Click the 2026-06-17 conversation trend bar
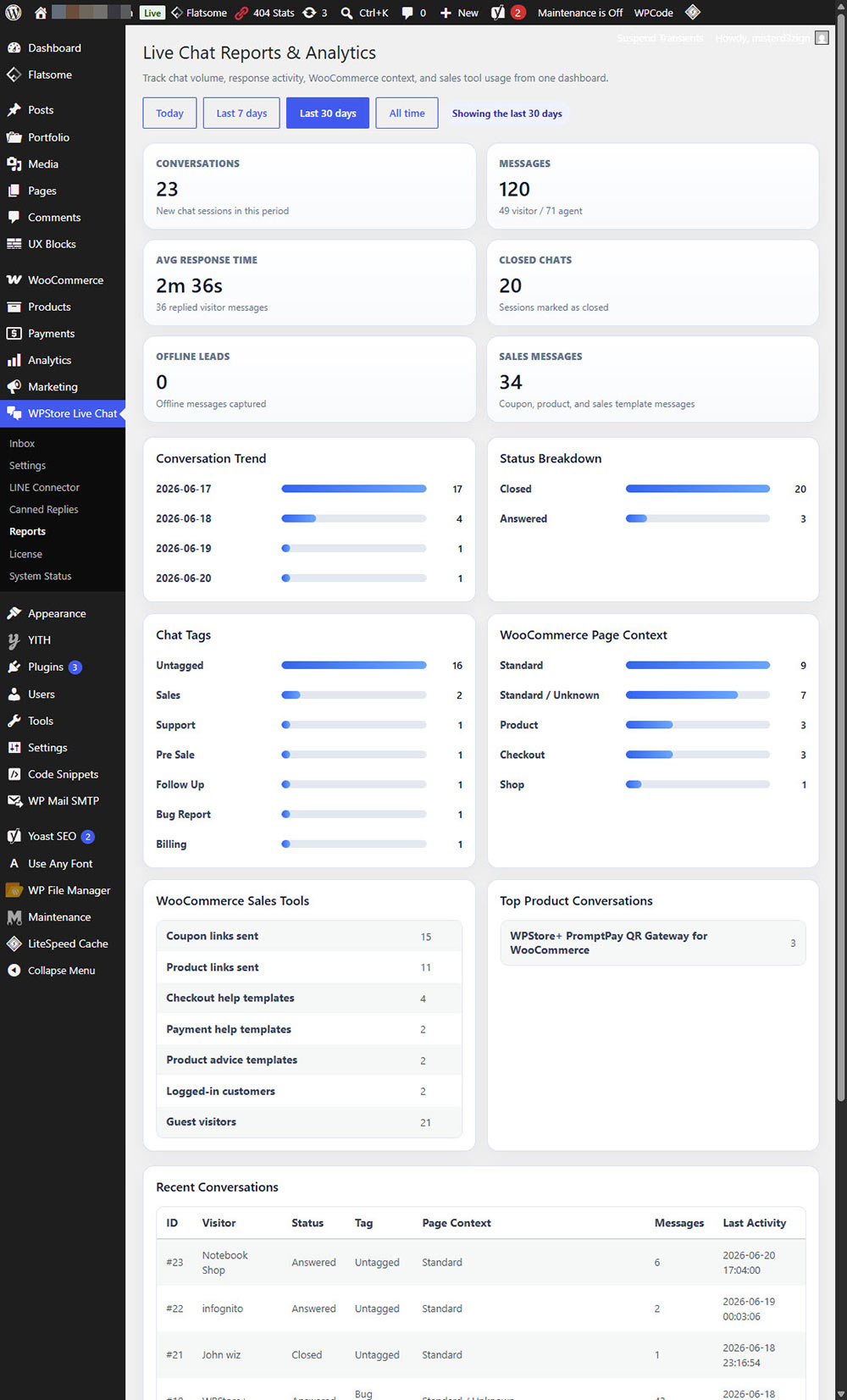Image resolution: width=847 pixels, height=1400 pixels. coord(354,489)
